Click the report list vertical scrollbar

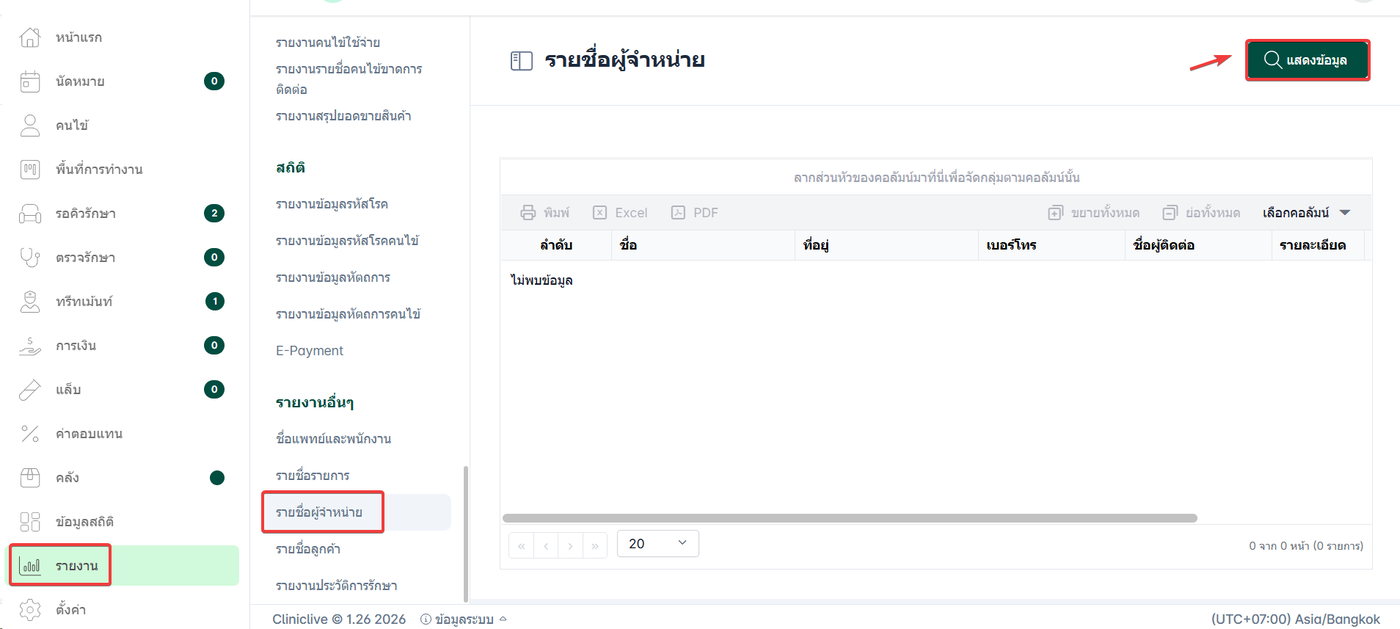tap(464, 533)
